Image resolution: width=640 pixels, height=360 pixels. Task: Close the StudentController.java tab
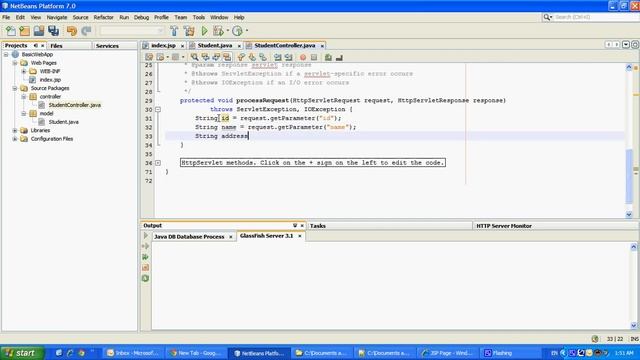coord(322,46)
